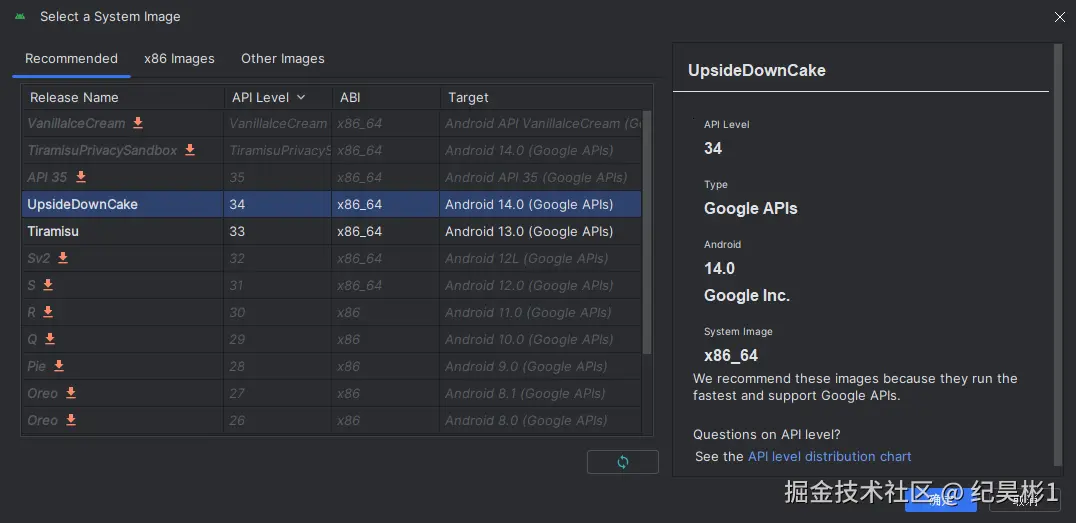Image resolution: width=1076 pixels, height=523 pixels.
Task: Open API level distribution chart link
Action: (x=829, y=456)
